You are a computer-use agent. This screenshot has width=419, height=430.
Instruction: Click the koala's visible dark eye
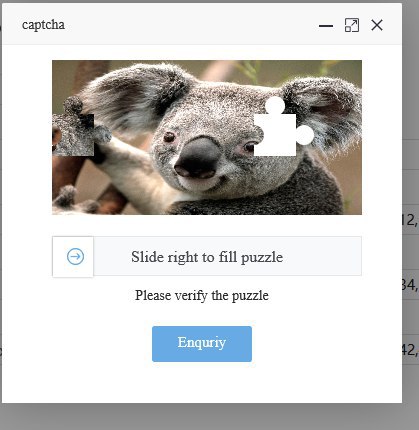pyautogui.click(x=169, y=137)
